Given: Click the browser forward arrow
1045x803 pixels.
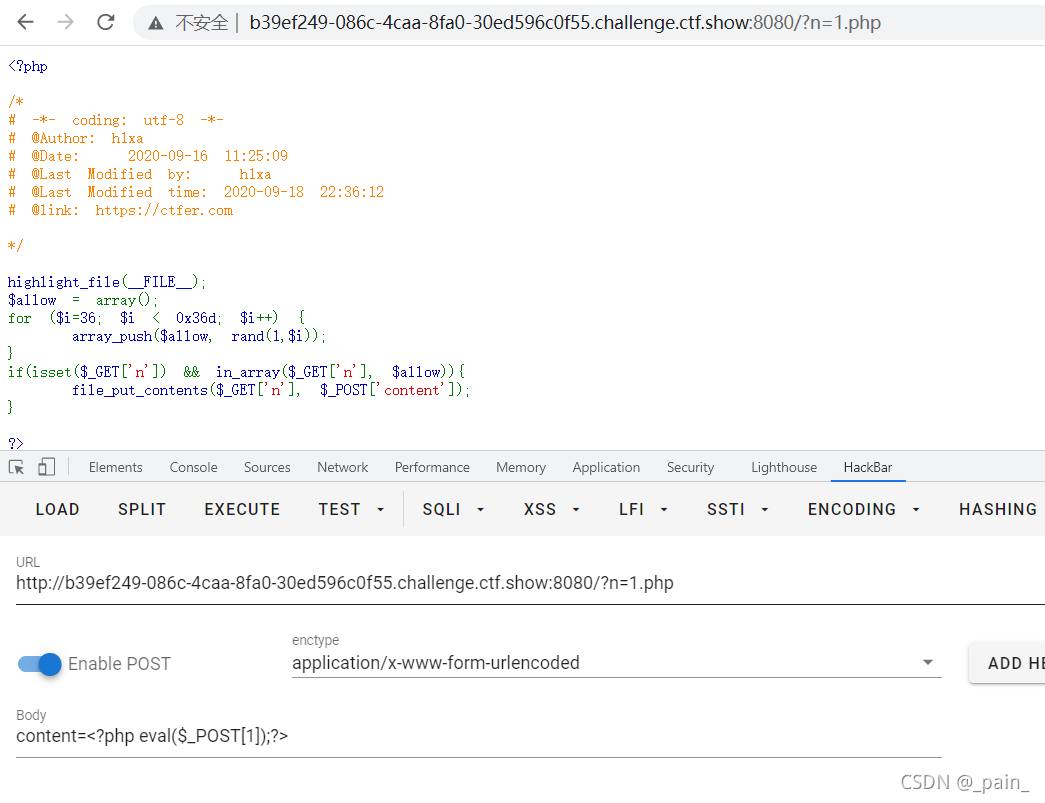Looking at the screenshot, I should [x=65, y=22].
